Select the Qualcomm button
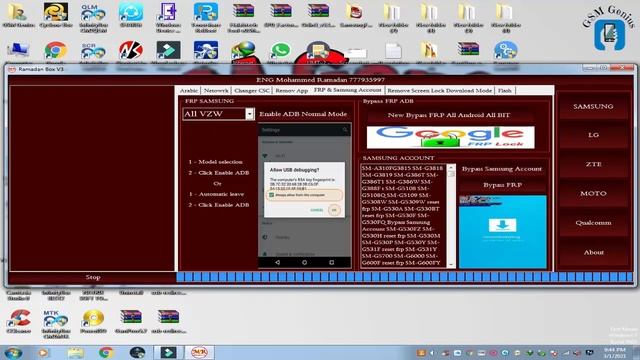Screen dimensions: 640x360 (x=593, y=223)
